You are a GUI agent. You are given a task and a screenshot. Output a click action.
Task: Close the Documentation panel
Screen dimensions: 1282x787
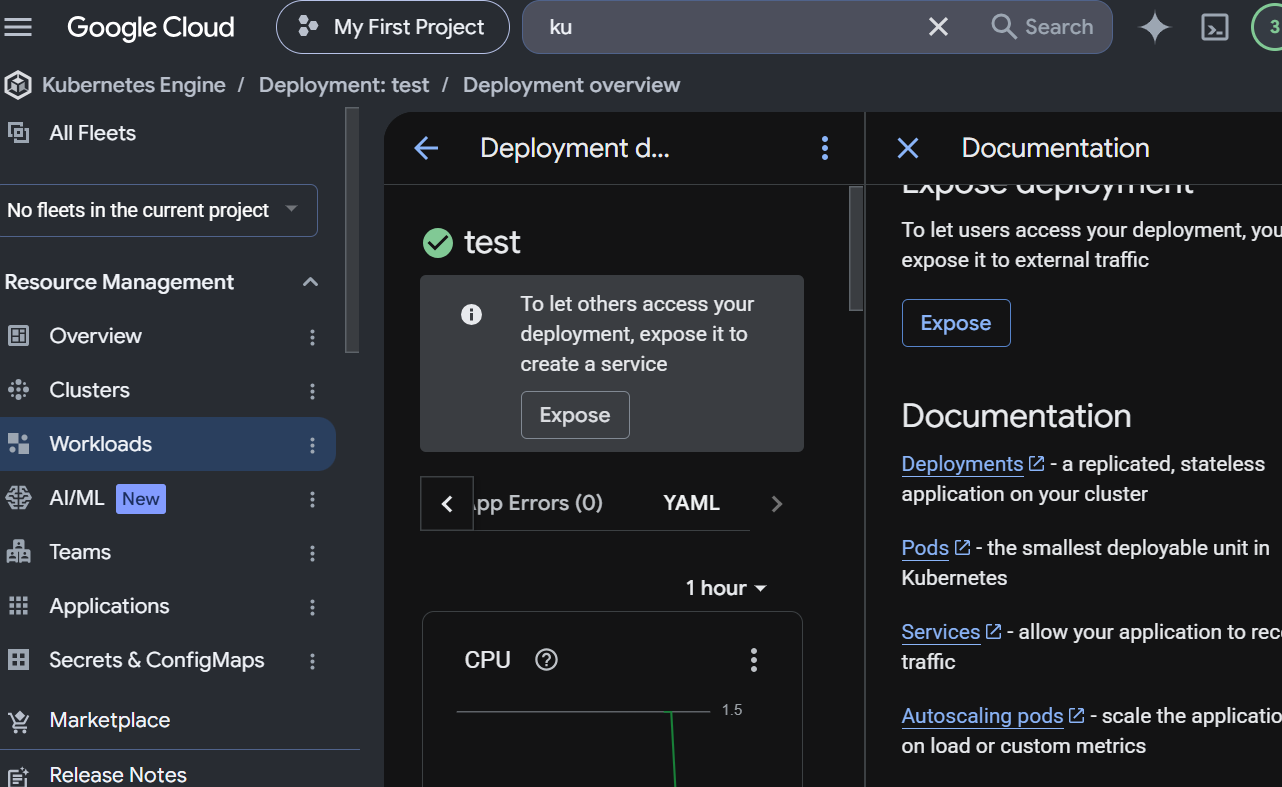tap(908, 148)
